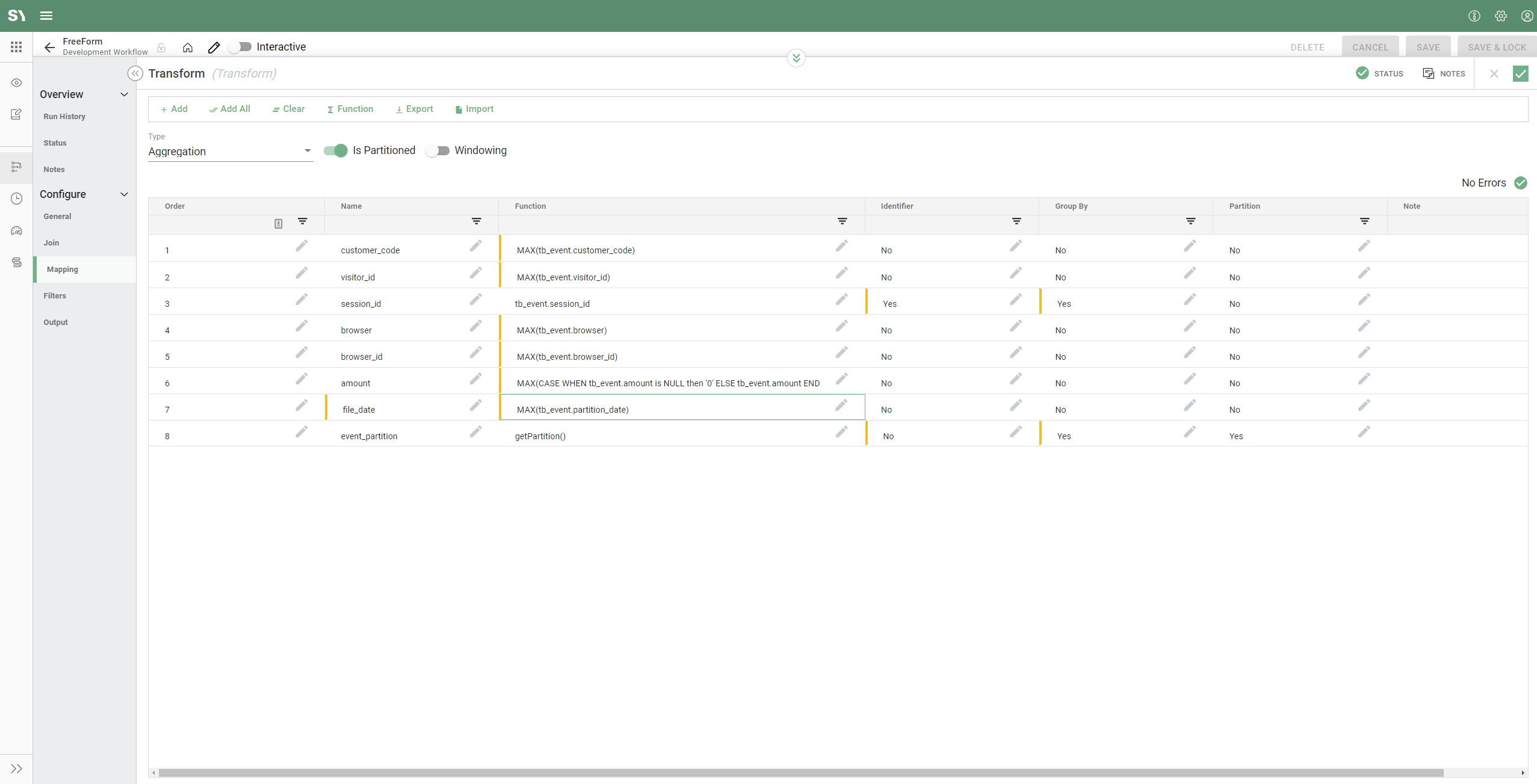Click the back arrow next to FreeForm
This screenshot has width=1537, height=784.
(x=49, y=48)
